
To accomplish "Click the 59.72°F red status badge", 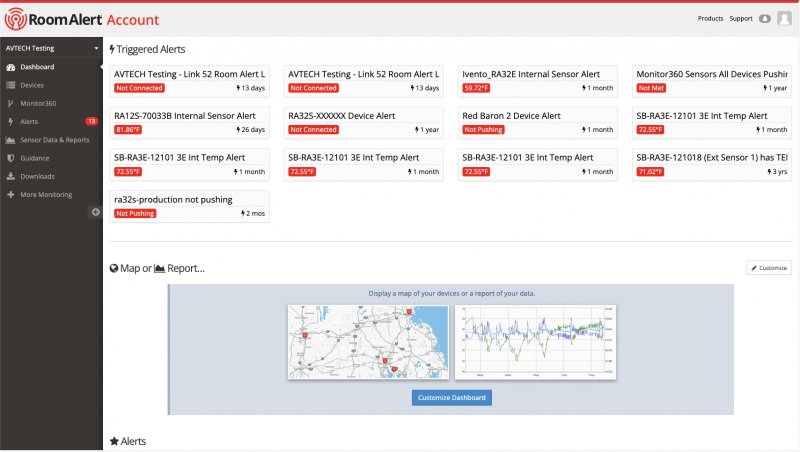I will pos(476,88).
